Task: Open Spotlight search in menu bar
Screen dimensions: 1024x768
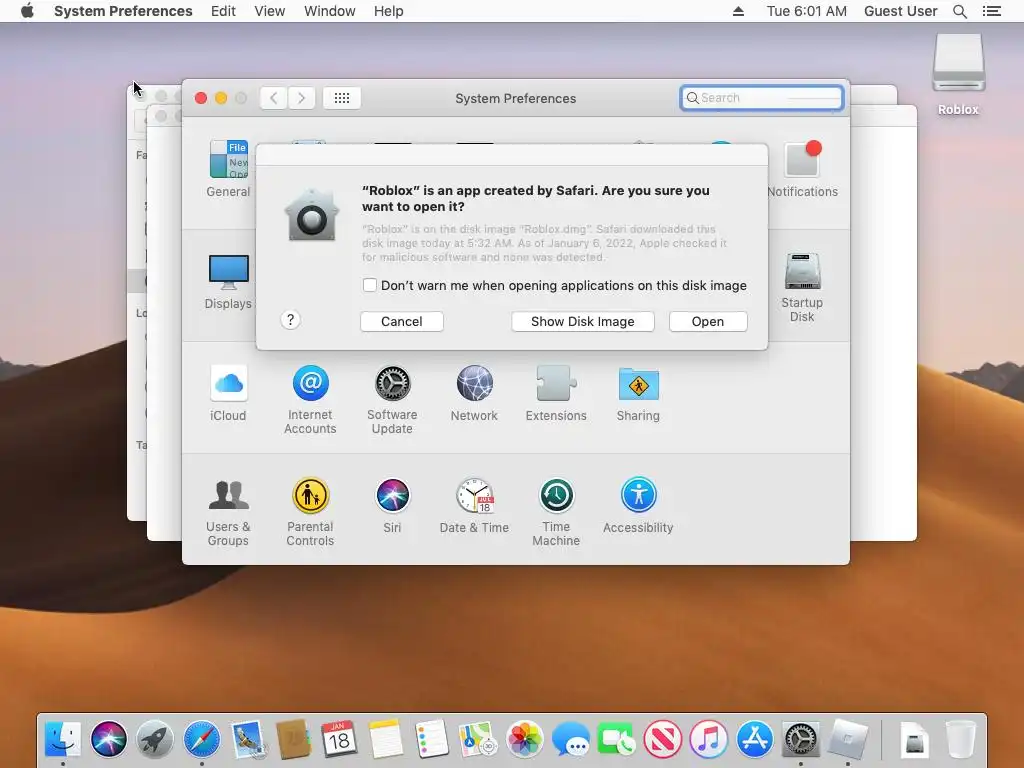Action: pos(959,11)
